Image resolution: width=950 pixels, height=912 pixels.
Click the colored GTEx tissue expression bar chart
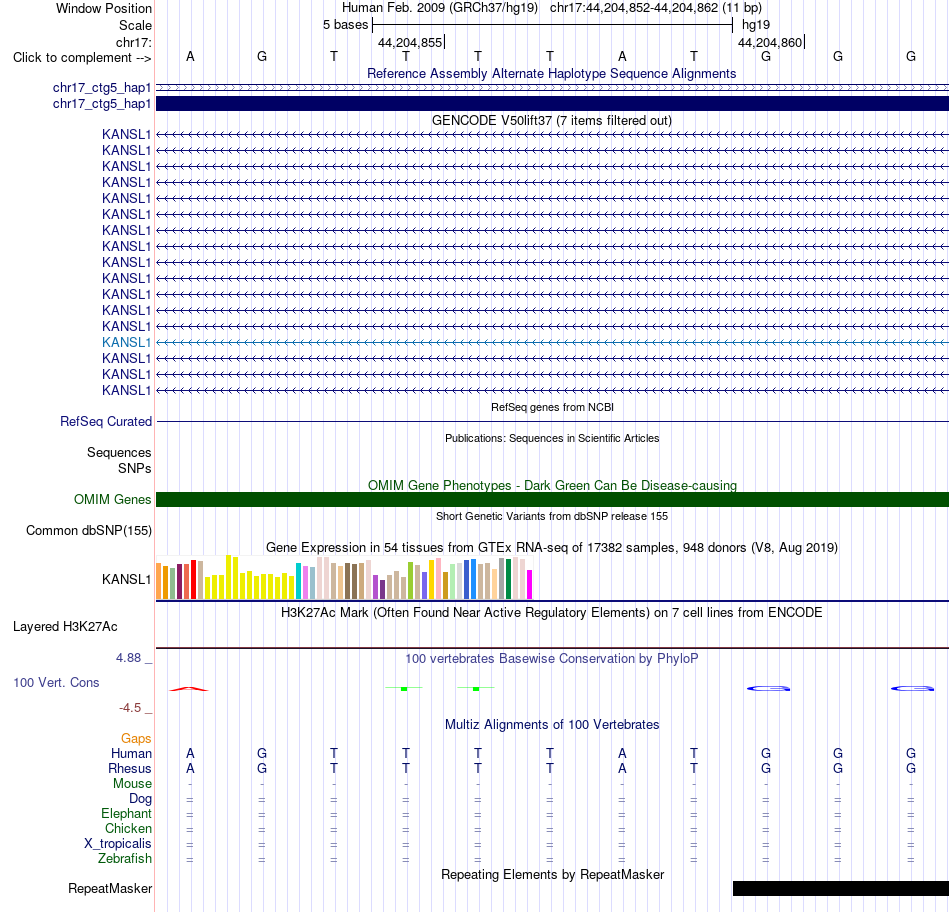pyautogui.click(x=344, y=577)
